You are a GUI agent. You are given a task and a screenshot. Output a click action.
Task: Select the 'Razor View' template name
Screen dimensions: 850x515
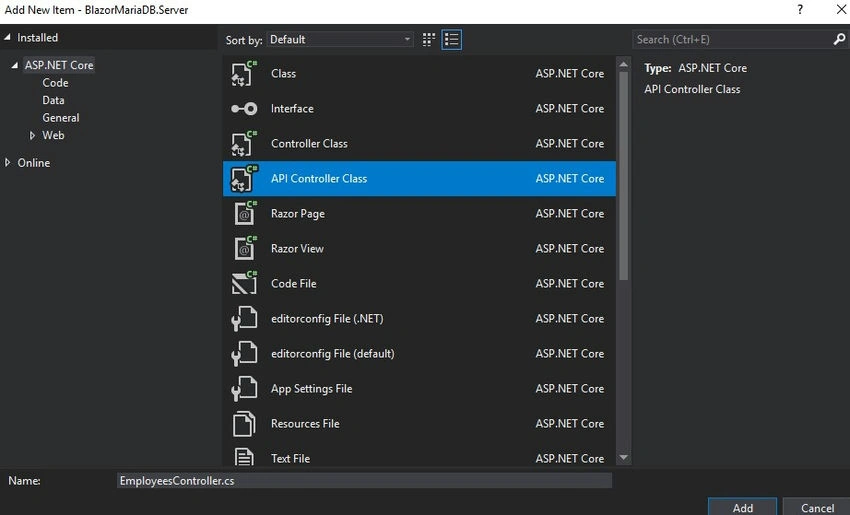click(297, 248)
